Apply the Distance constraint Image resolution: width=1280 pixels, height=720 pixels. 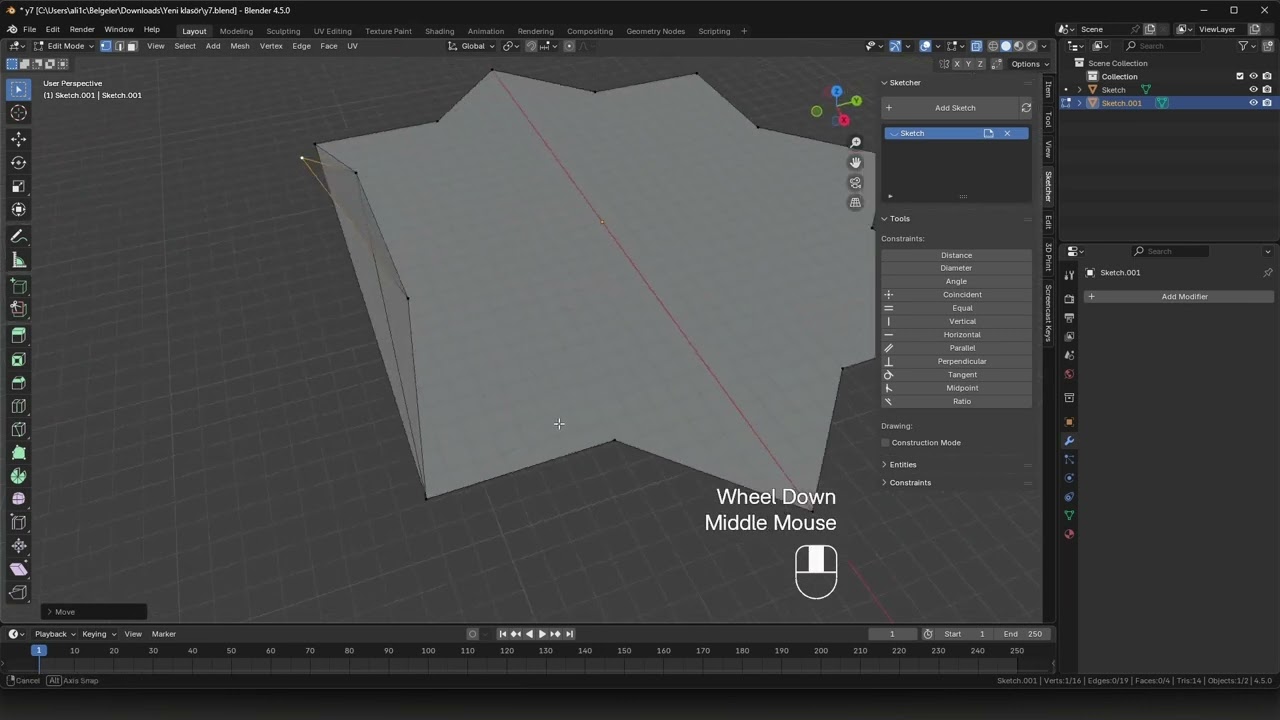(956, 255)
